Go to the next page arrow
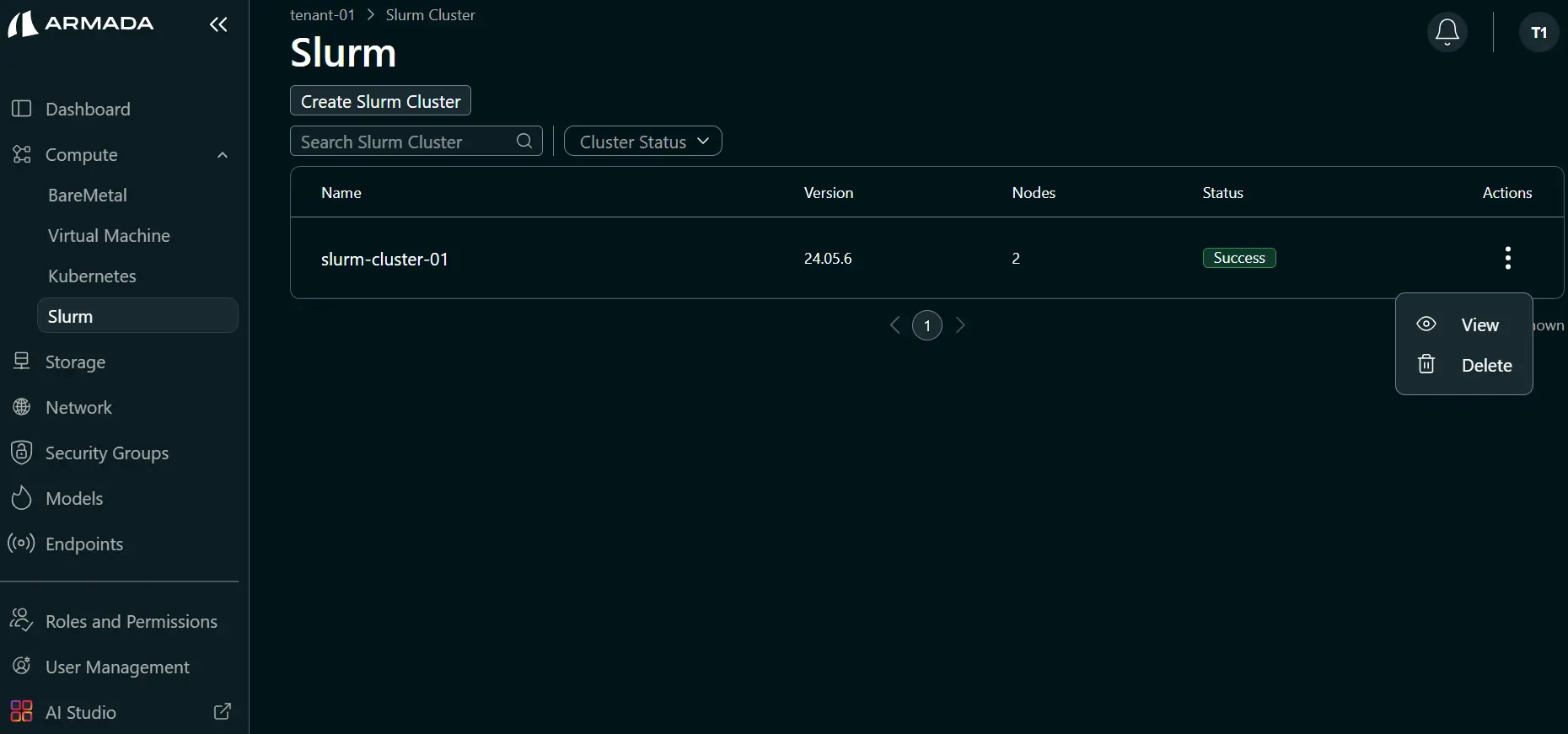The width and height of the screenshot is (1568, 734). pos(960,325)
